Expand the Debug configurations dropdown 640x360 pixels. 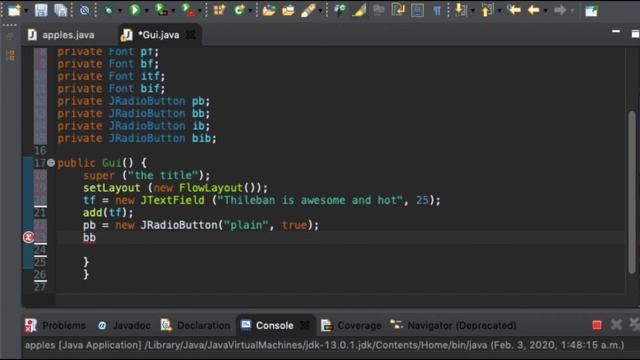(120, 11)
